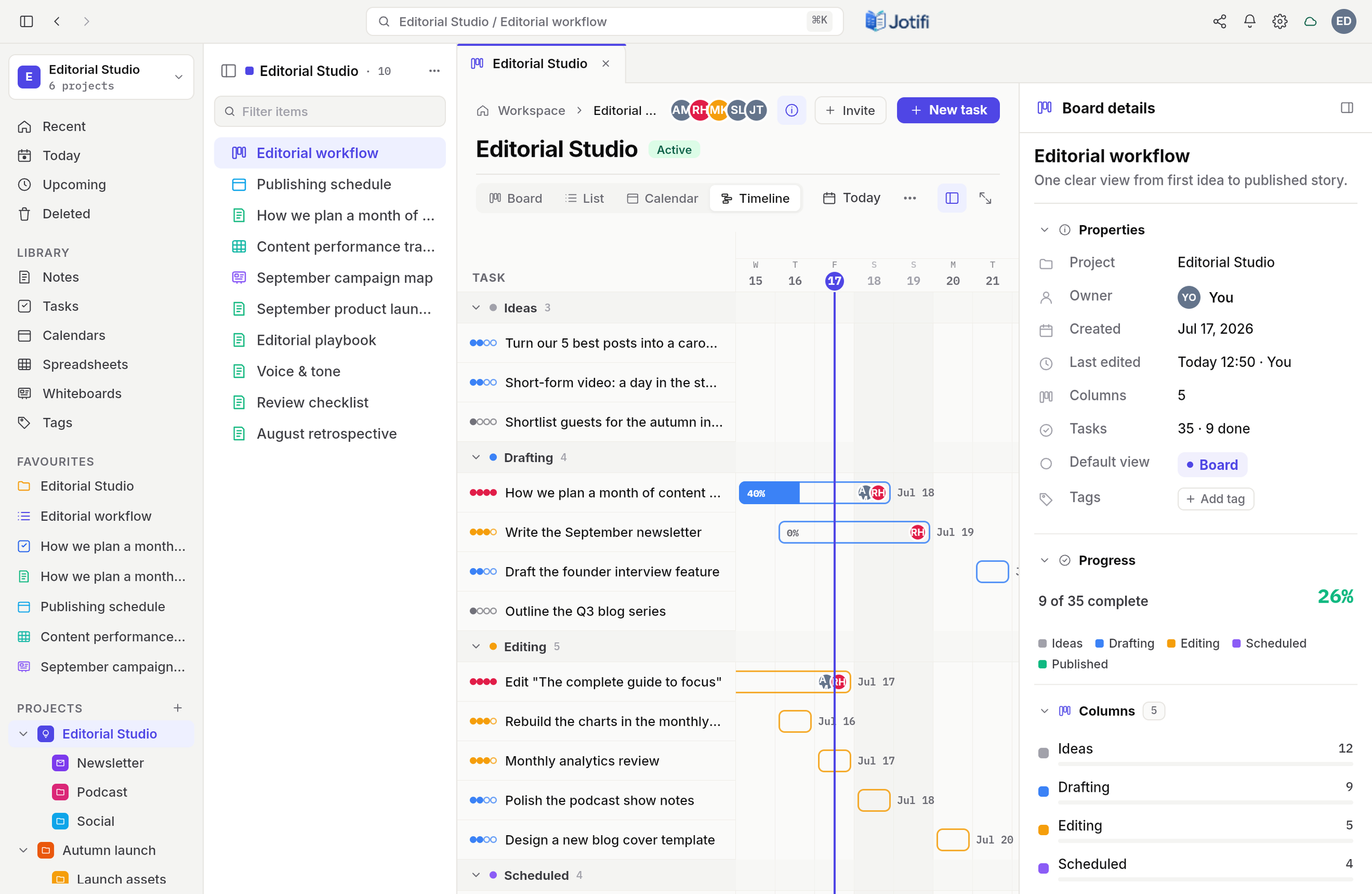Click the 0% newsletter progress bar
This screenshot has height=894, width=1372.
pyautogui.click(x=853, y=533)
